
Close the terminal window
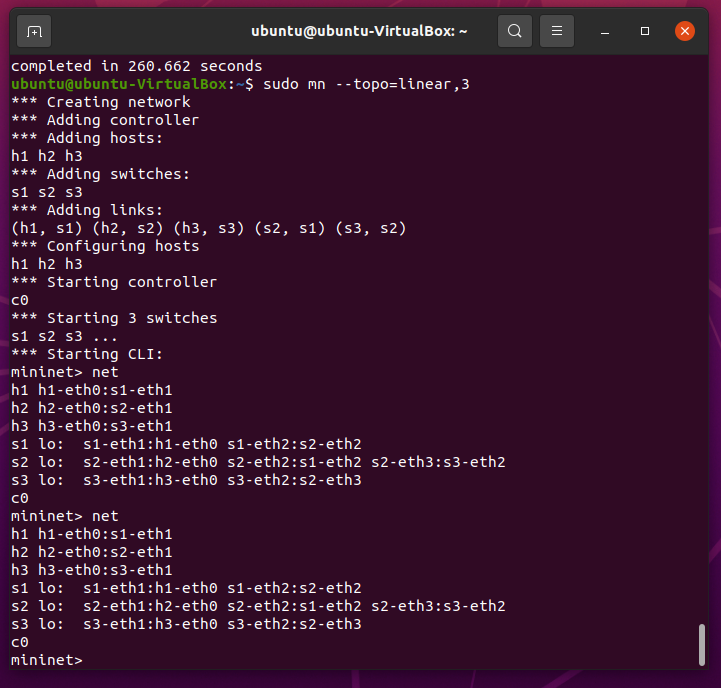click(x=685, y=31)
